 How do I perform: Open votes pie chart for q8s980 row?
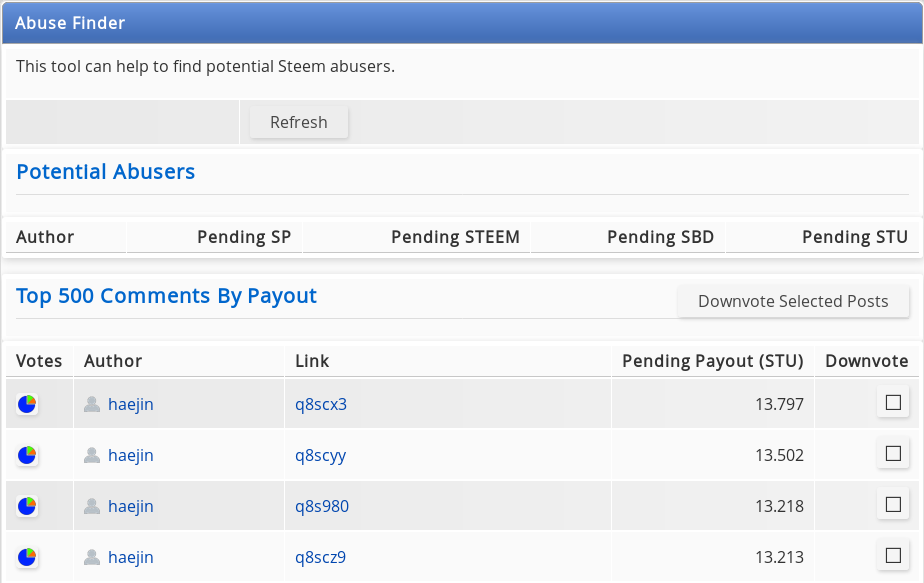click(27, 506)
